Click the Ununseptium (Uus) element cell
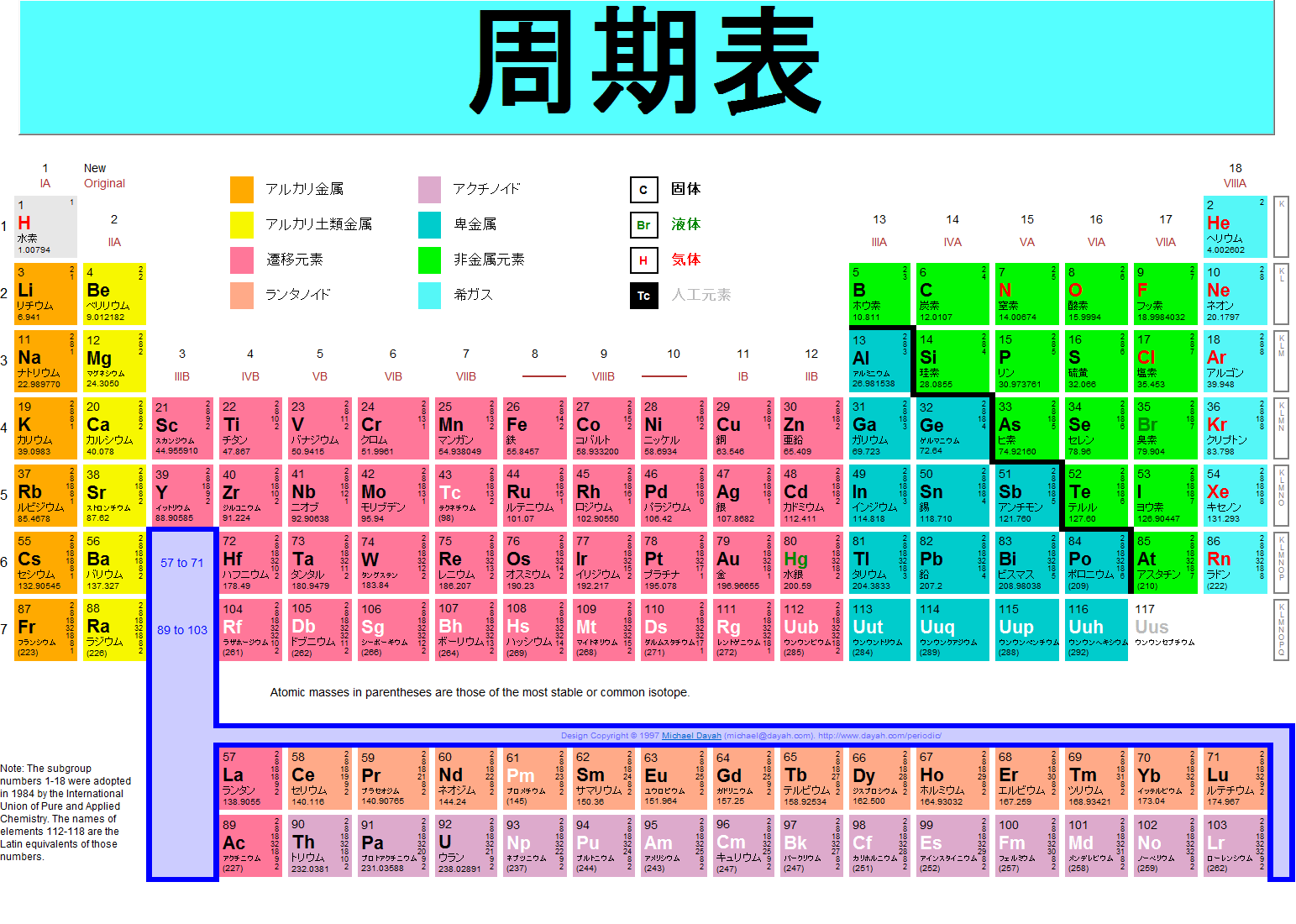The width and height of the screenshot is (1296, 924). coord(1164,630)
